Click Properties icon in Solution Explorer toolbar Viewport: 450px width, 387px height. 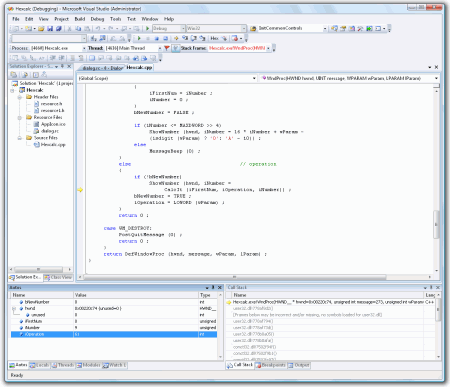tap(14, 75)
